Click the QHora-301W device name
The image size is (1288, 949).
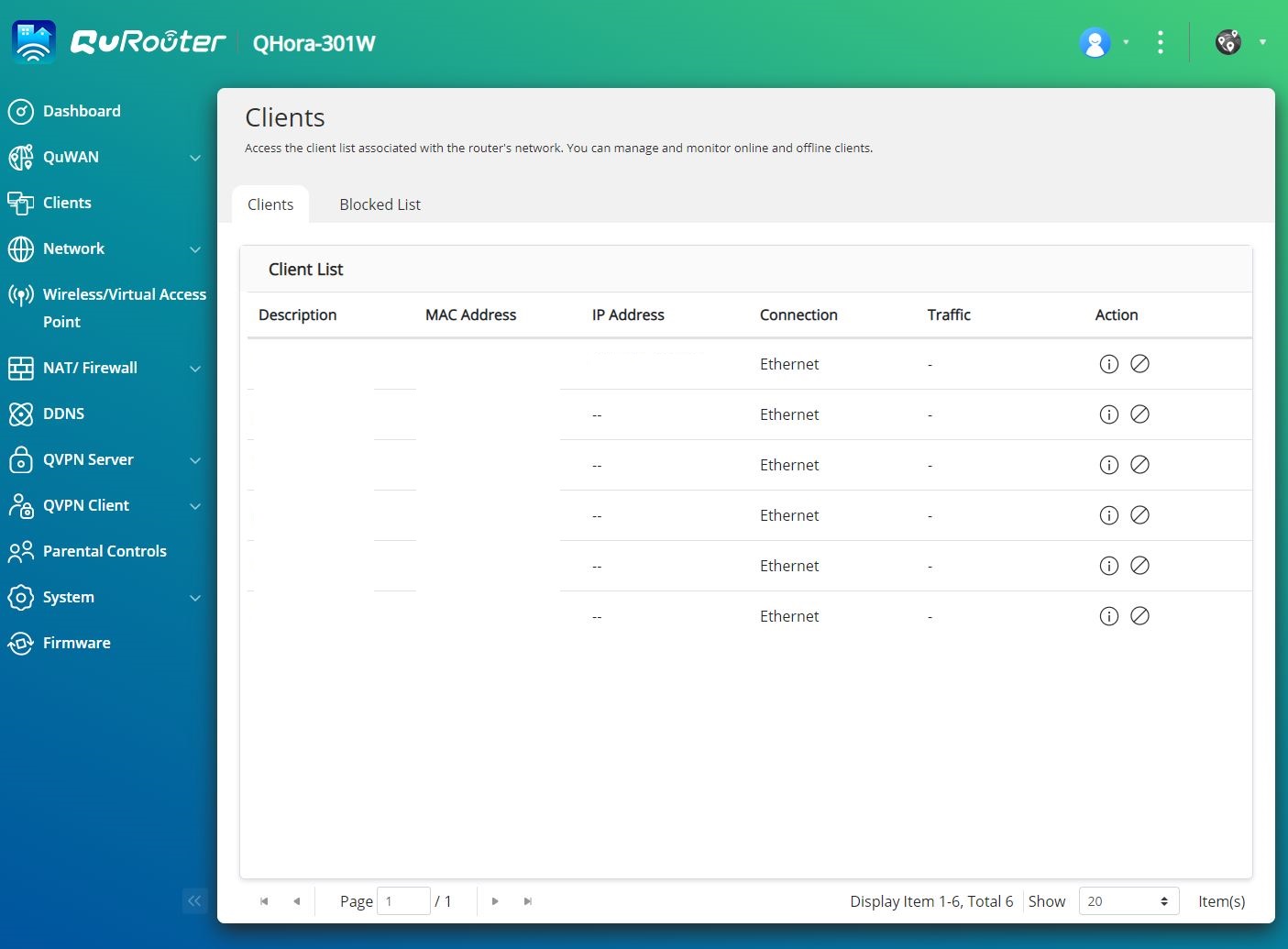[x=314, y=43]
